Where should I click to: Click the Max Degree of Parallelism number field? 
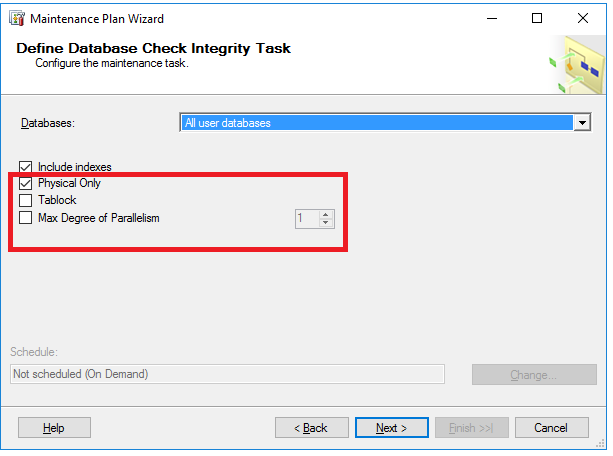pyautogui.click(x=306, y=218)
